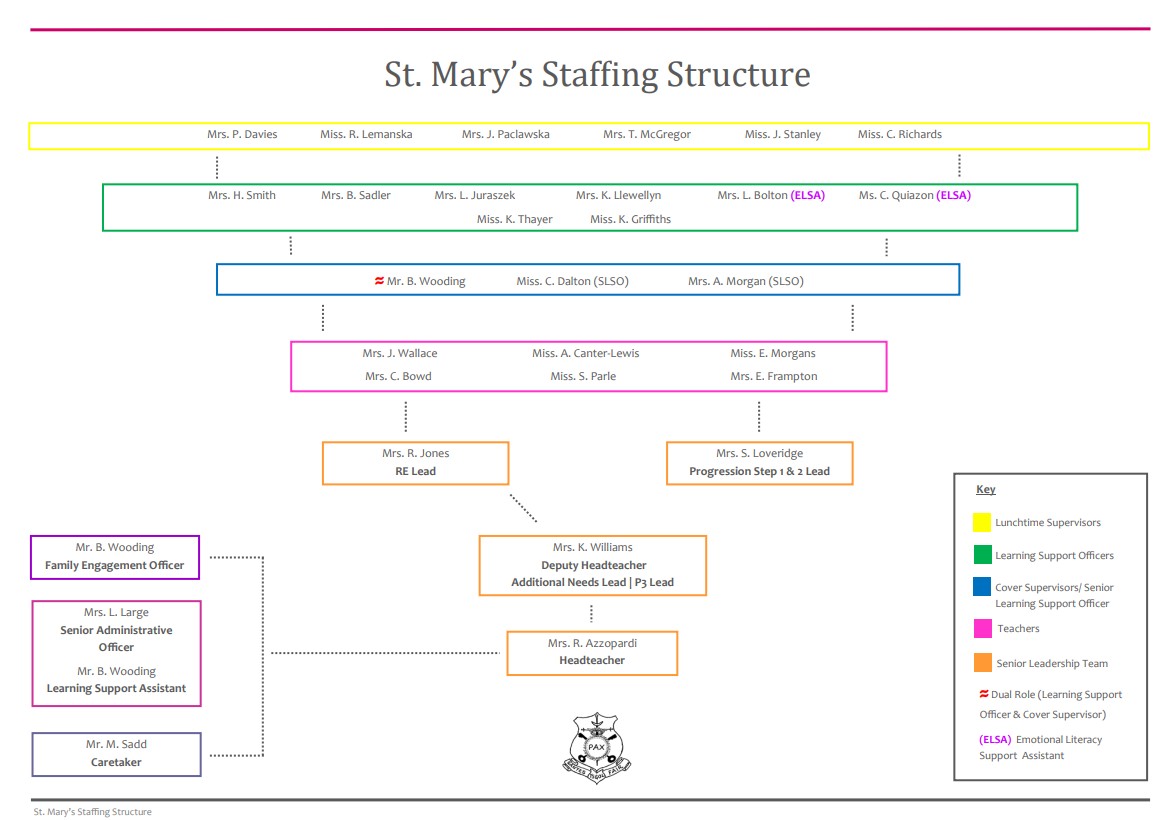
Task: Click Mrs. L. Large Senior Administrative Officer
Action: click(x=116, y=629)
